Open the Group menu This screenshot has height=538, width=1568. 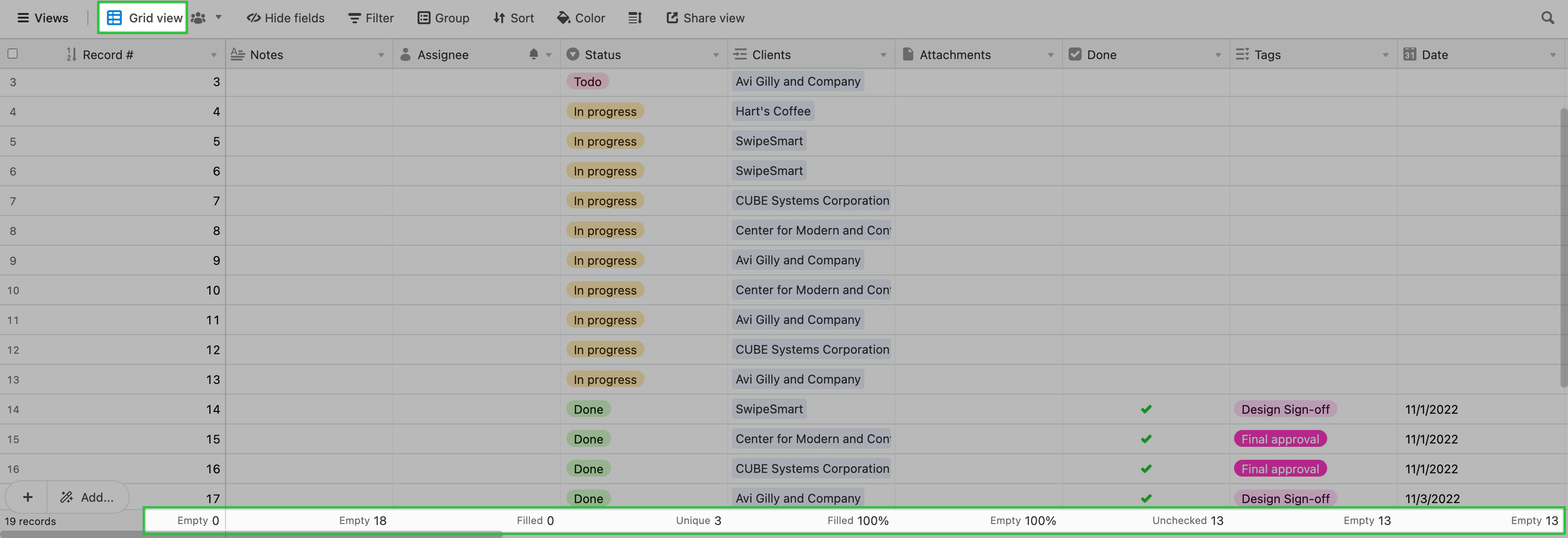click(x=443, y=18)
